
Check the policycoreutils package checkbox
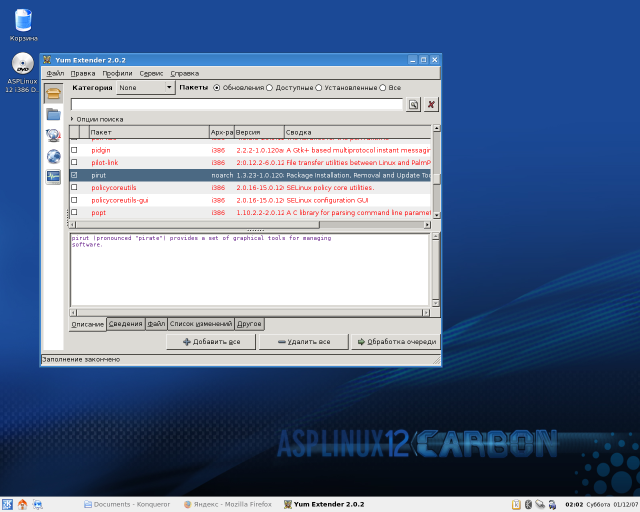click(x=74, y=187)
